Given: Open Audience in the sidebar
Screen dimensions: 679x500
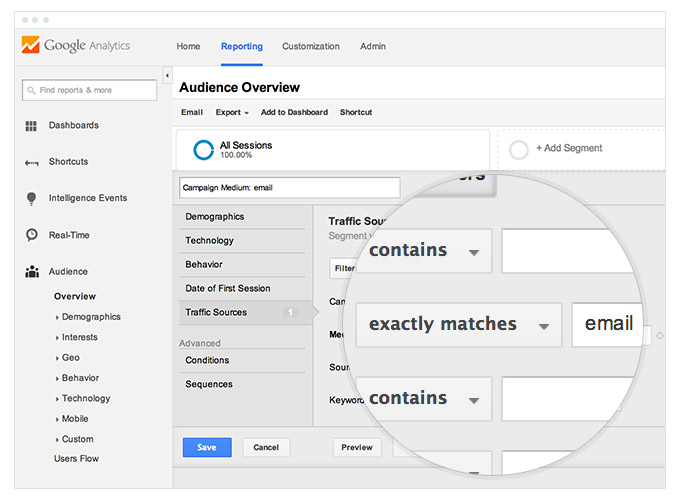Looking at the screenshot, I should point(68,271).
